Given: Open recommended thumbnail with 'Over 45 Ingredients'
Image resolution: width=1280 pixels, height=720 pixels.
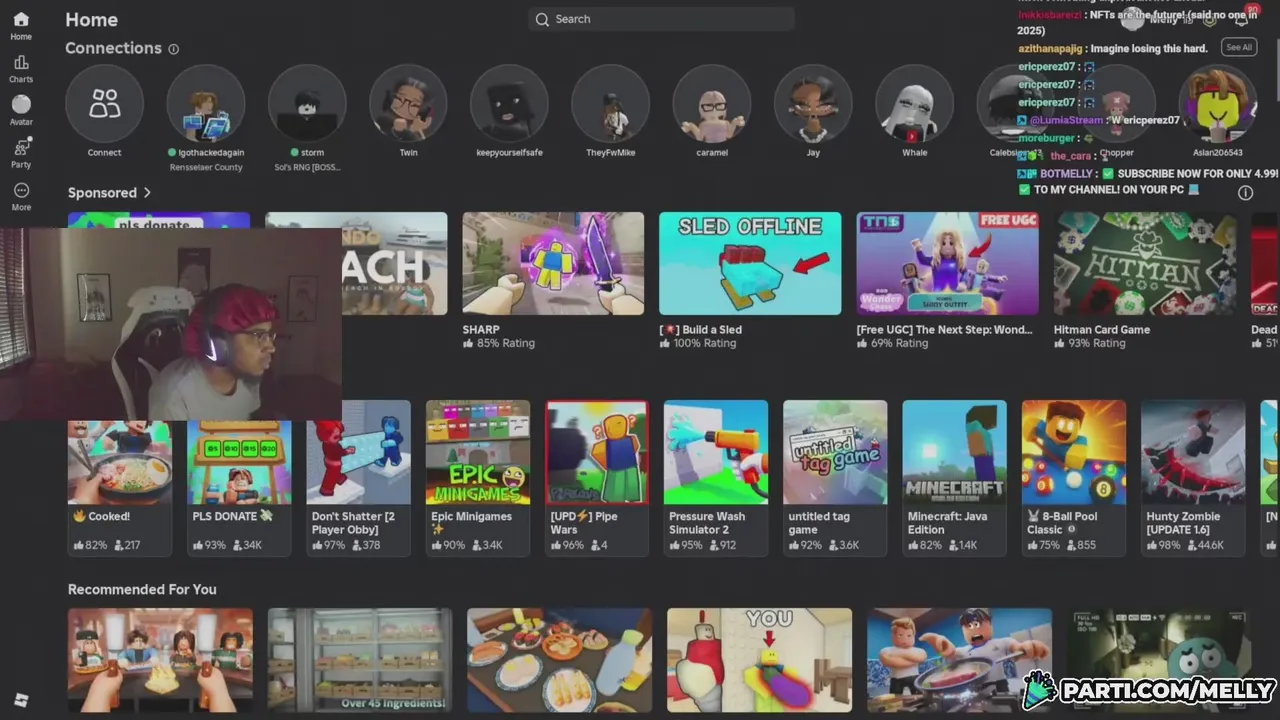Looking at the screenshot, I should click(359, 660).
